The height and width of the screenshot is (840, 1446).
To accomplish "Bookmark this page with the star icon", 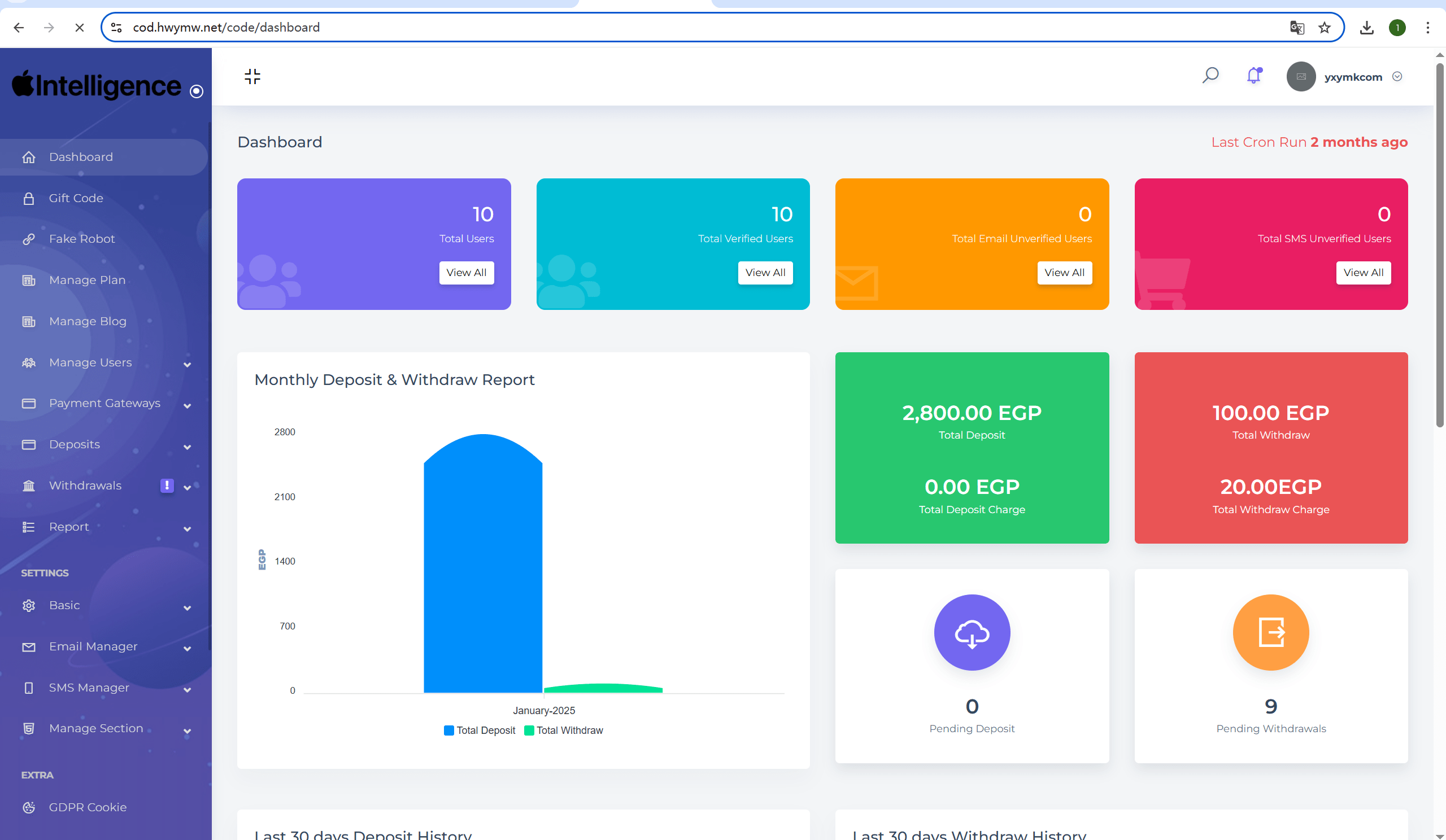I will click(1325, 28).
